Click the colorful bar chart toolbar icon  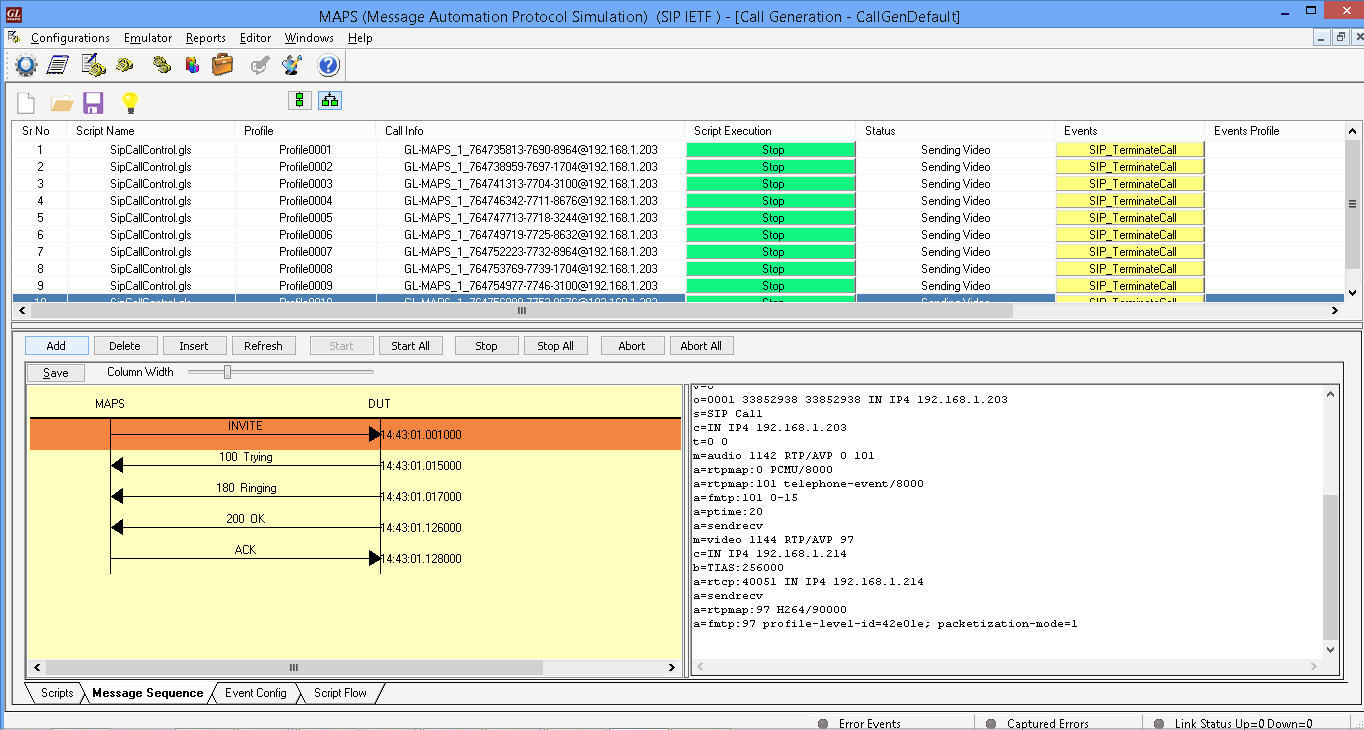191,66
